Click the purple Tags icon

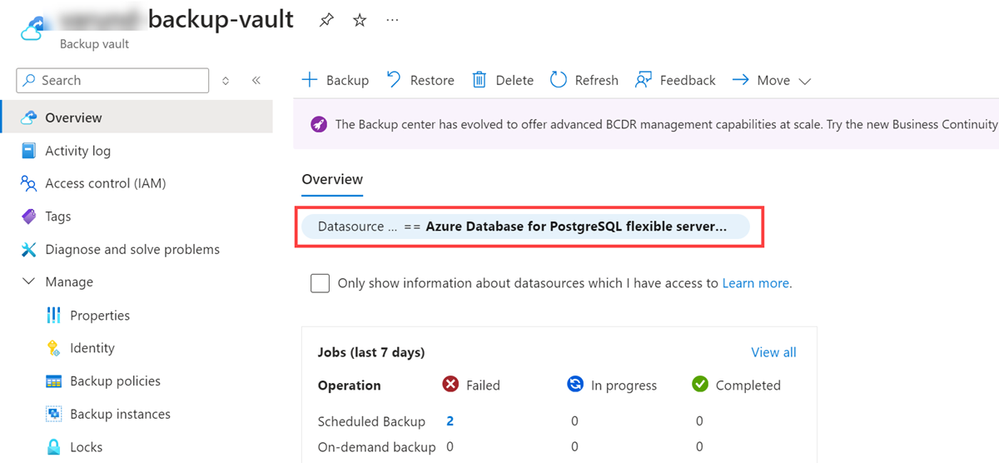[29, 217]
